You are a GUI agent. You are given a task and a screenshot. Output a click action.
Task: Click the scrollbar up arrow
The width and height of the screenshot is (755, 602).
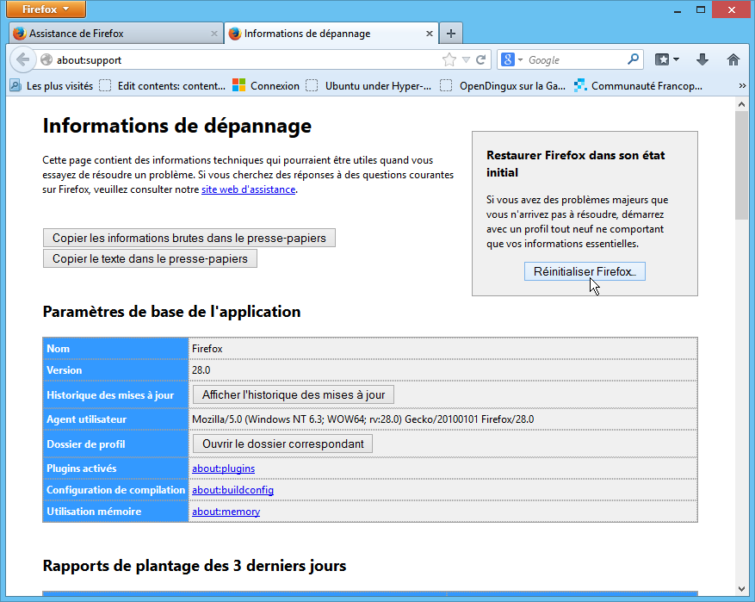tap(741, 104)
